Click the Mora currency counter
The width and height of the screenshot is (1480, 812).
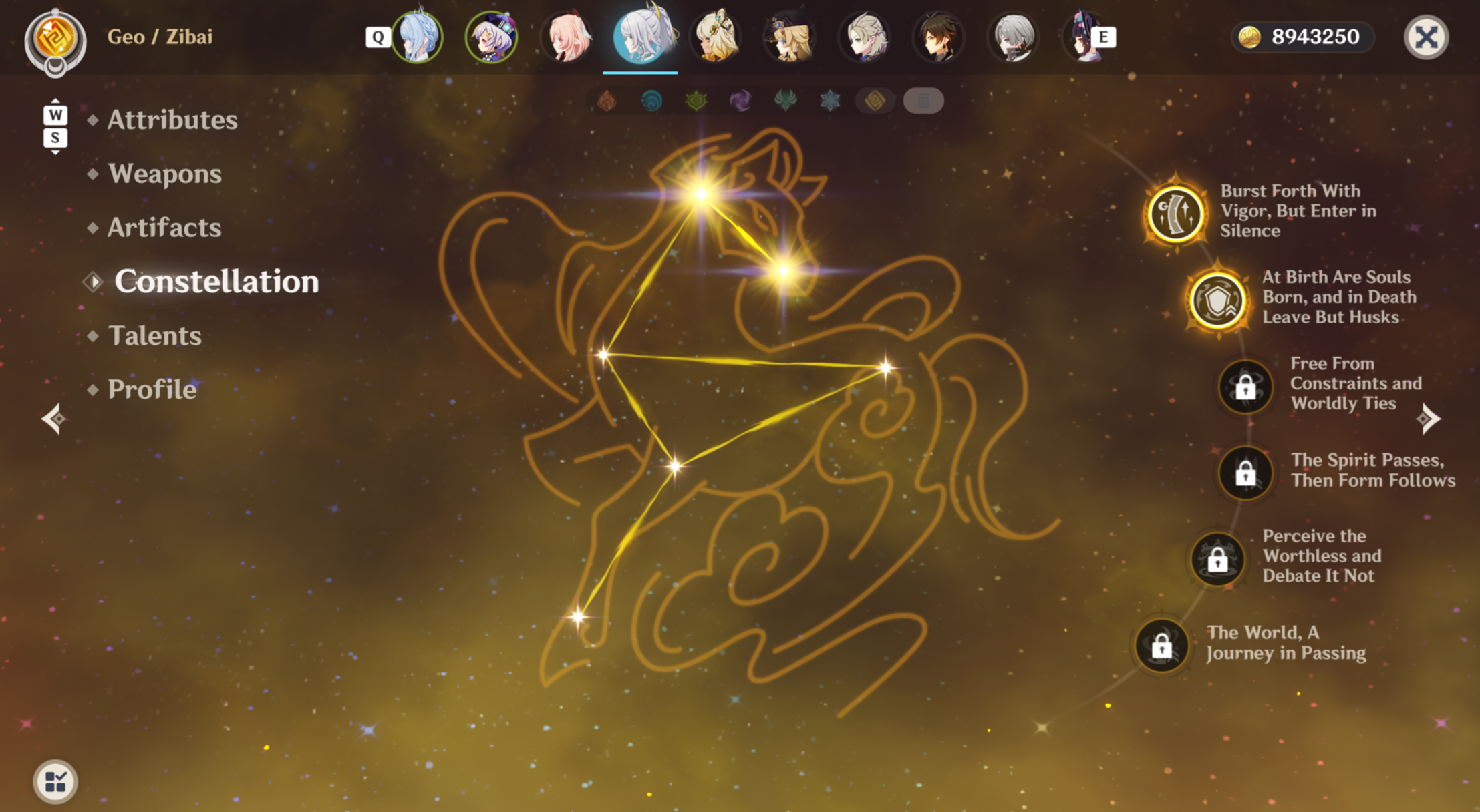click(x=1302, y=37)
